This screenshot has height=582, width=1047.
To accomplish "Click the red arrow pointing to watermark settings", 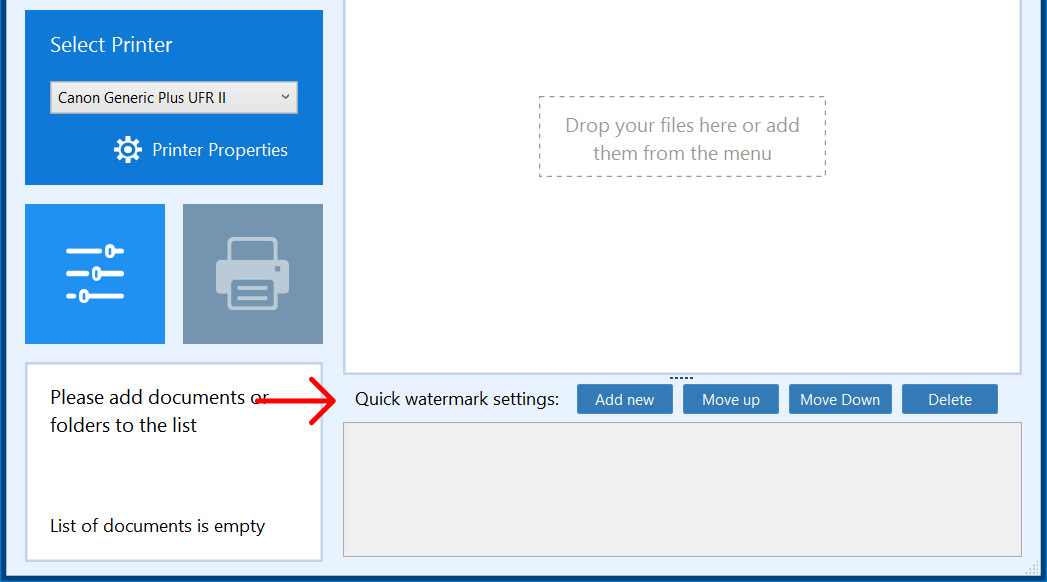I will pos(298,400).
